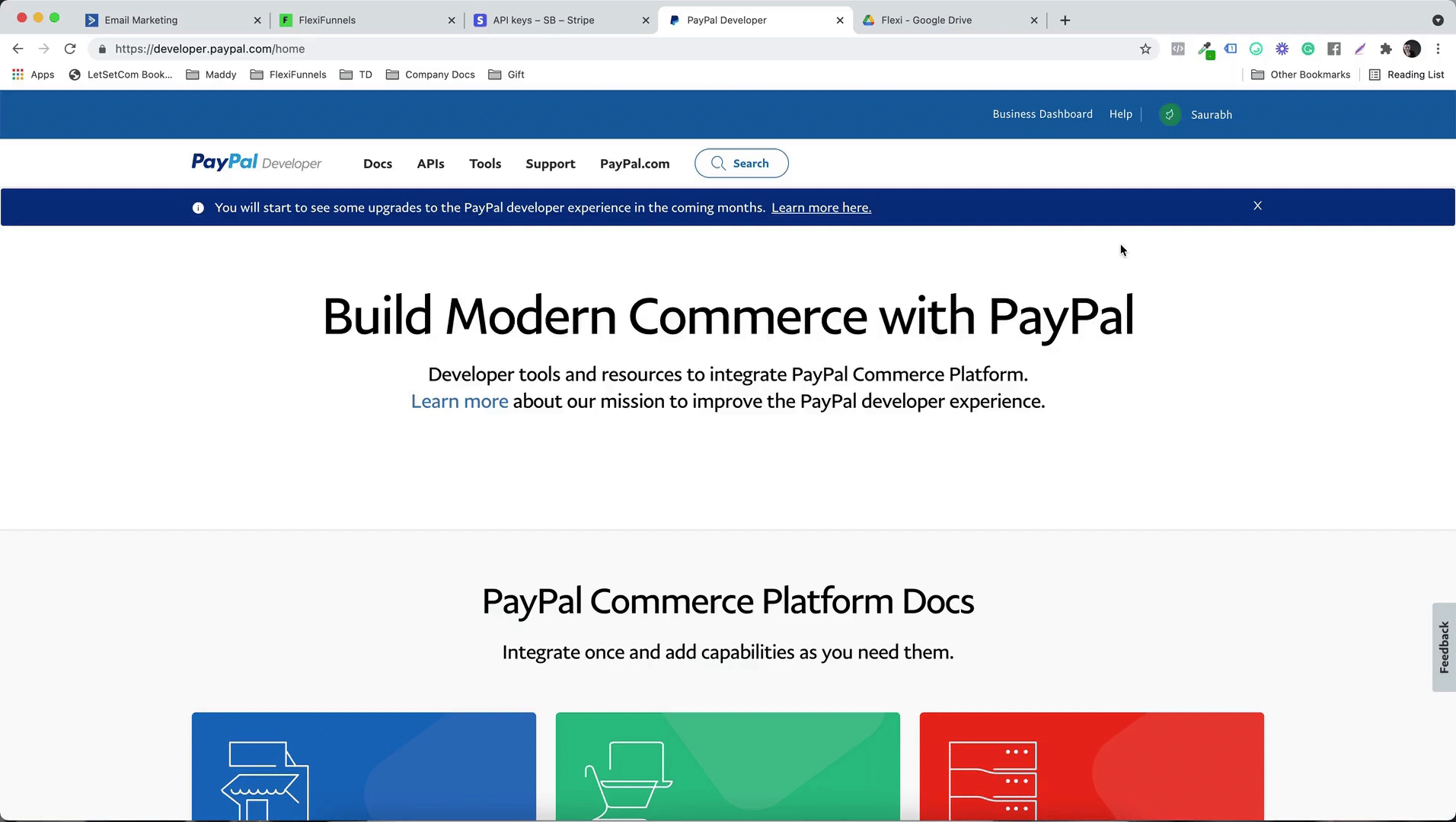Dismiss the upgrade notice banner
1456x822 pixels.
[1257, 206]
